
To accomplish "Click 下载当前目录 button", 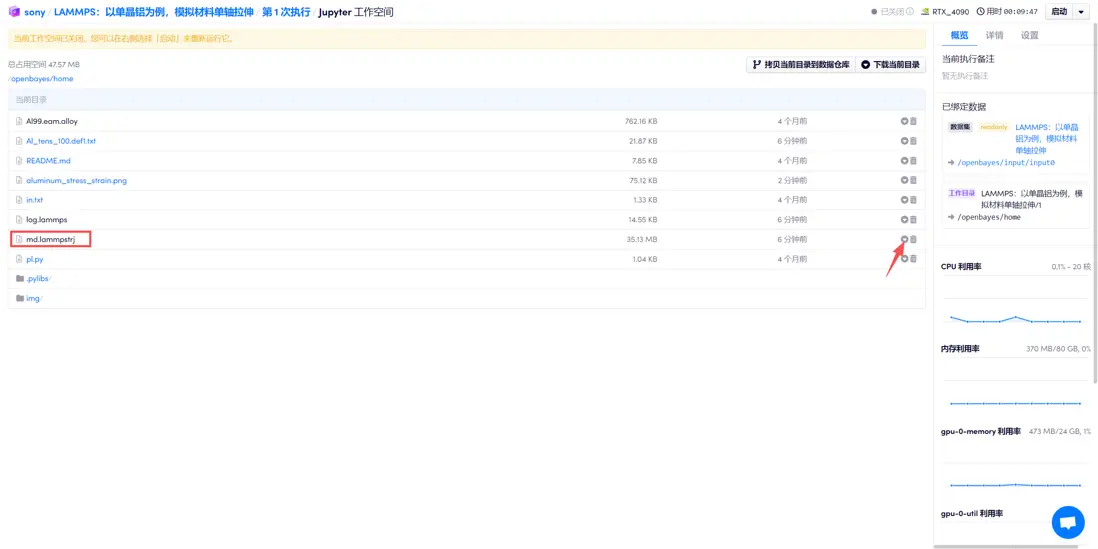I will pyautogui.click(x=891, y=64).
